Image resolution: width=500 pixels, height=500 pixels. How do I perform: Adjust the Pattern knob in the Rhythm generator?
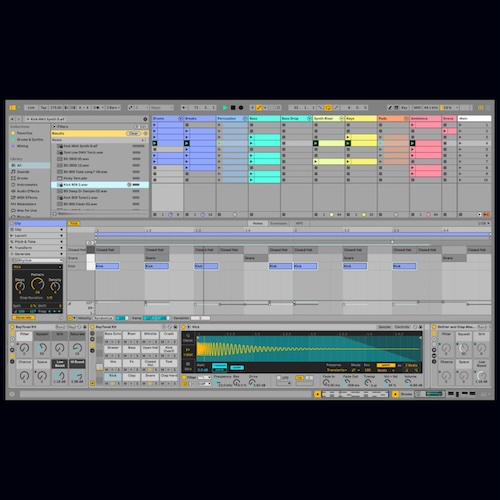37,284
